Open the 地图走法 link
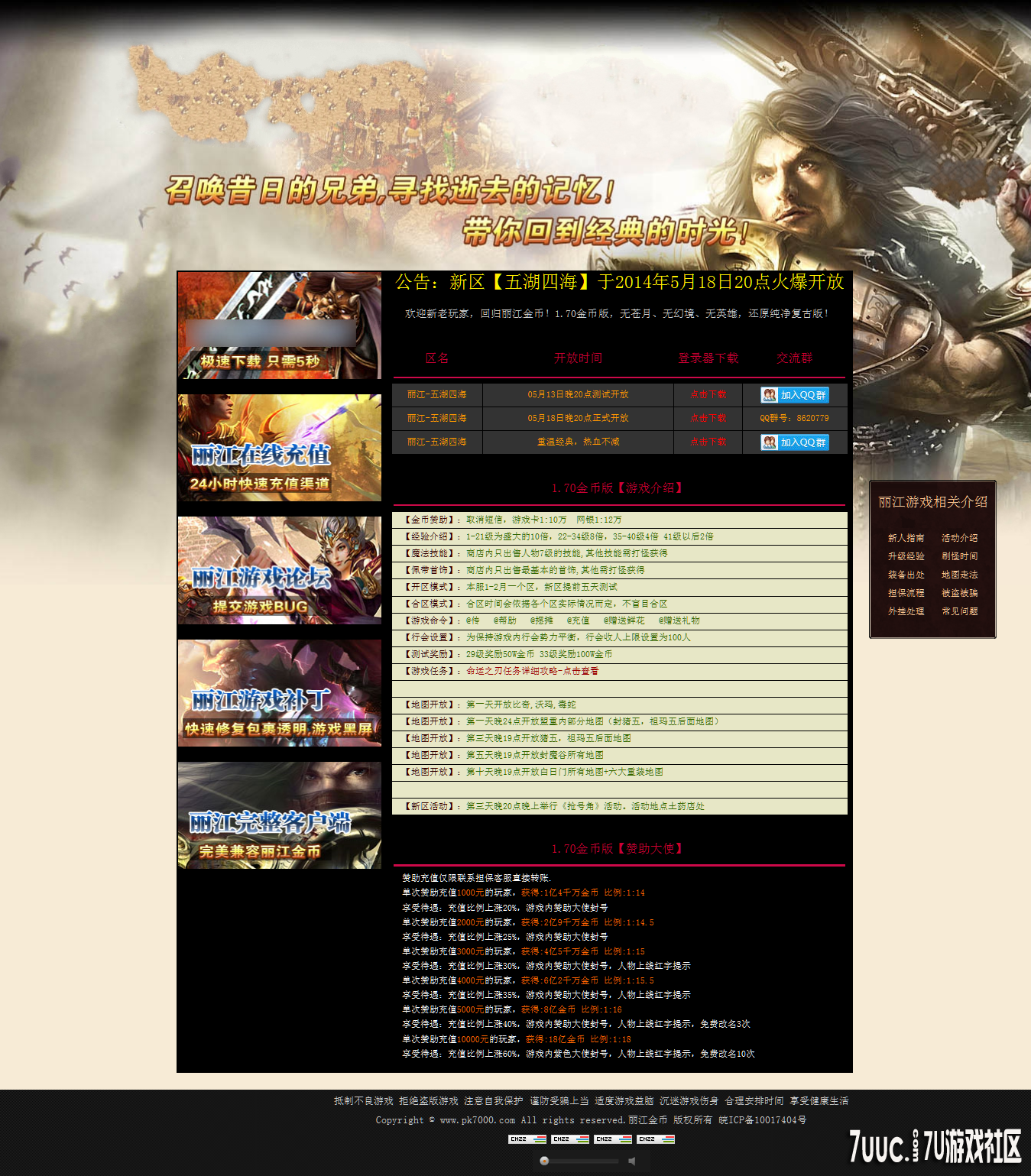This screenshot has height=1176, width=1031. pyautogui.click(x=960, y=575)
